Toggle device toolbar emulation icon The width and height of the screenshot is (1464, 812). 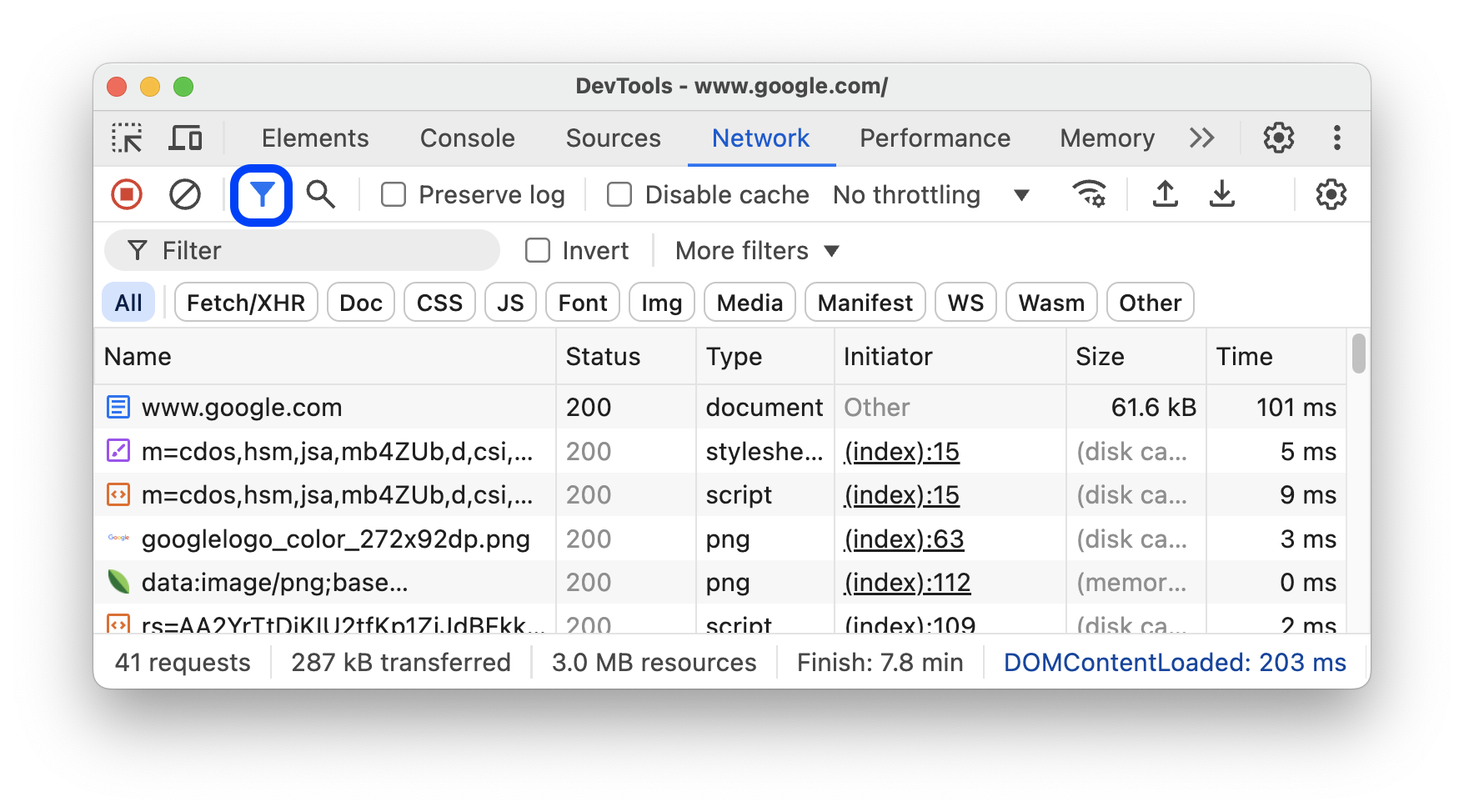185,138
